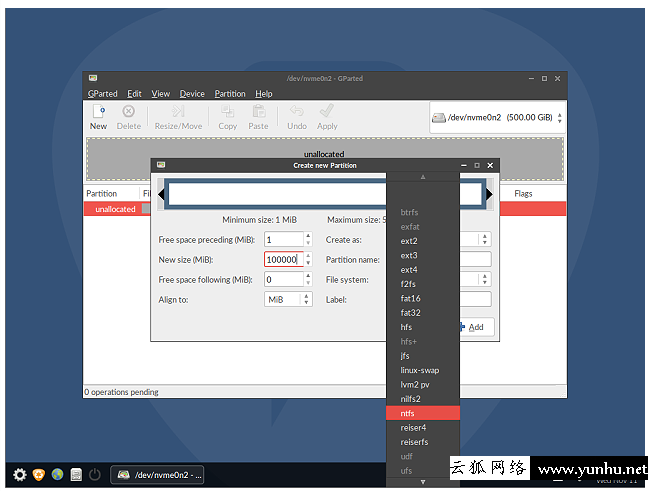This screenshot has height=491, width=651.
Task: Select f2fs from file system list
Action: click(423, 284)
